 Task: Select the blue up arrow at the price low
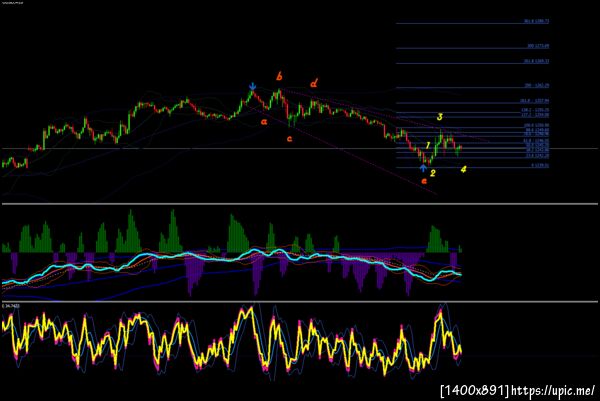[423, 168]
